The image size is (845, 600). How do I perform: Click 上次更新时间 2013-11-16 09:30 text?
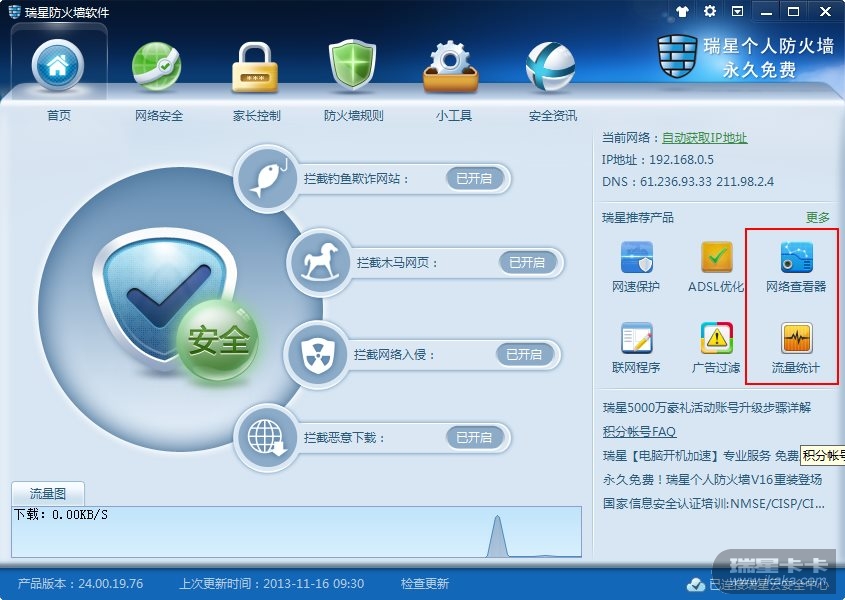coord(272,583)
